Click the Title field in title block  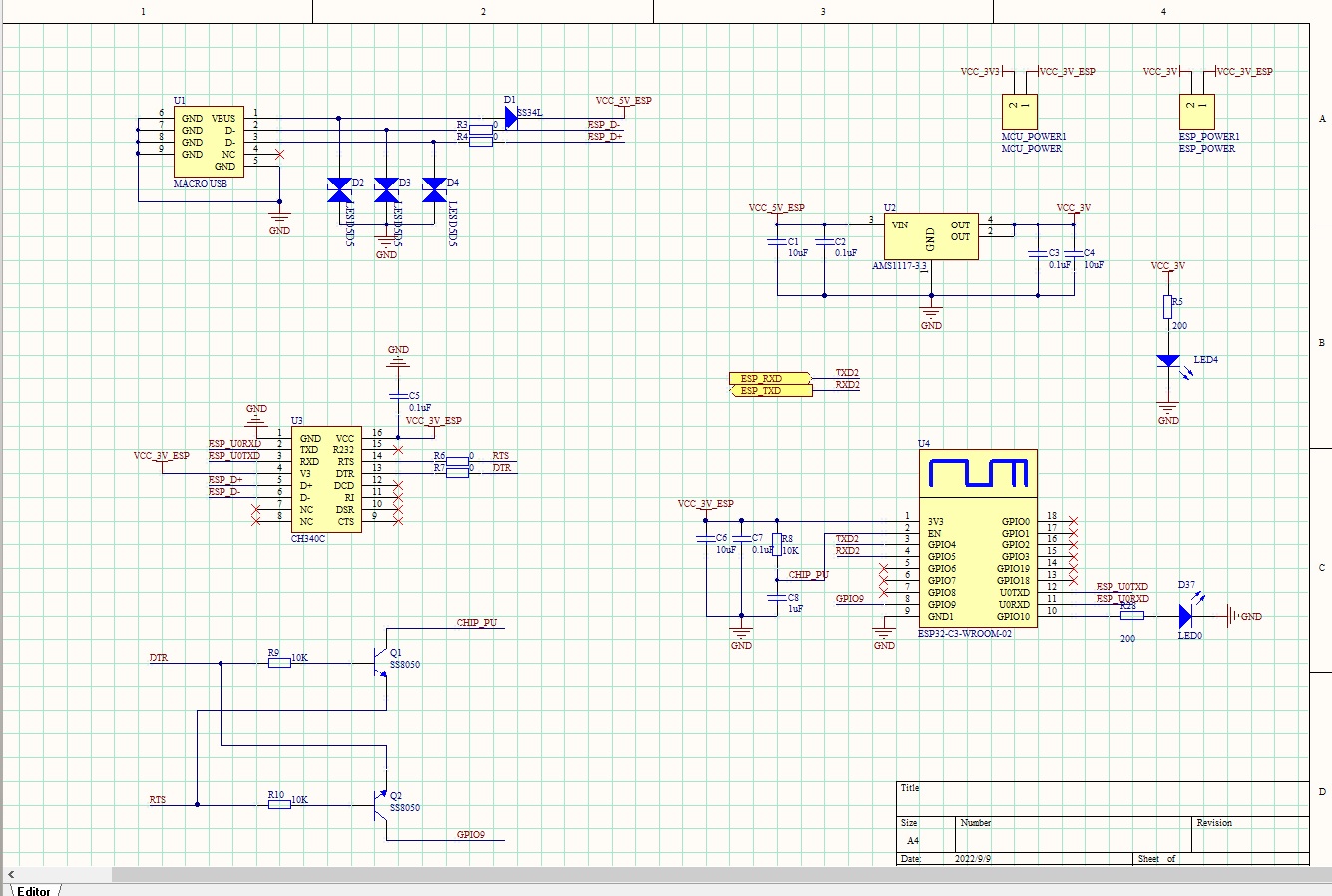tap(910, 788)
